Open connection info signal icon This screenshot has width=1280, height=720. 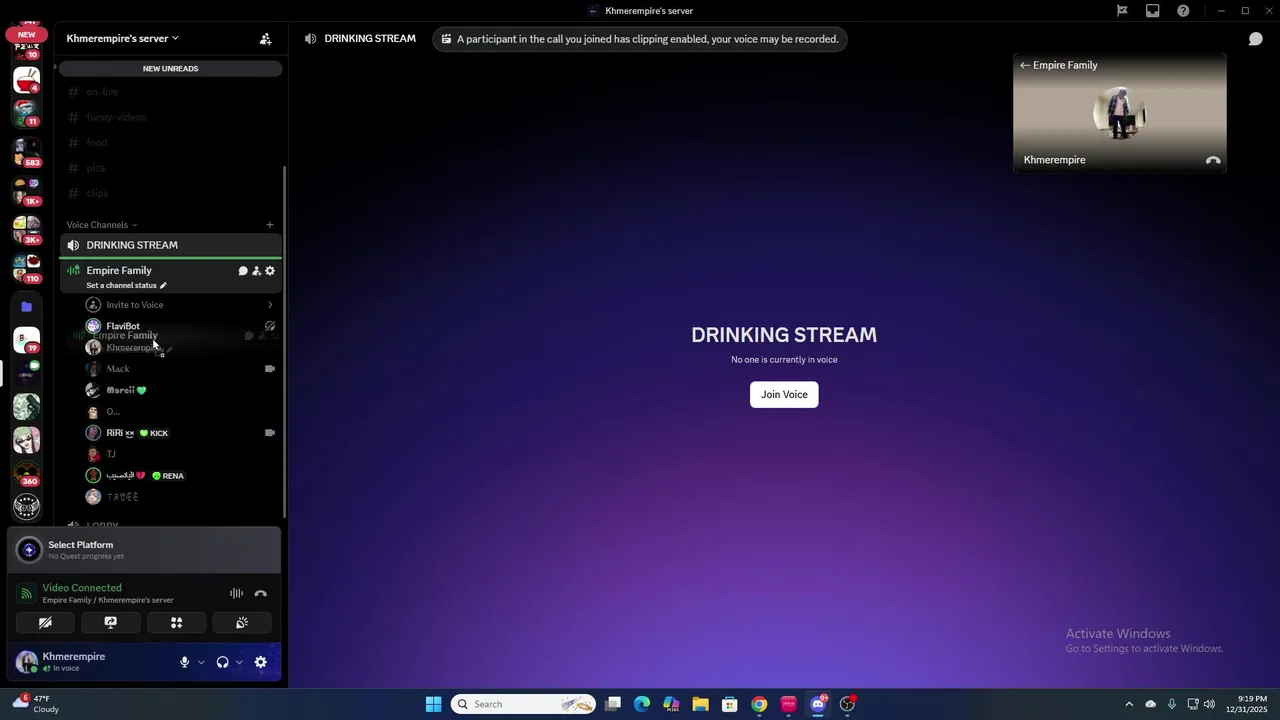pyautogui.click(x=27, y=593)
